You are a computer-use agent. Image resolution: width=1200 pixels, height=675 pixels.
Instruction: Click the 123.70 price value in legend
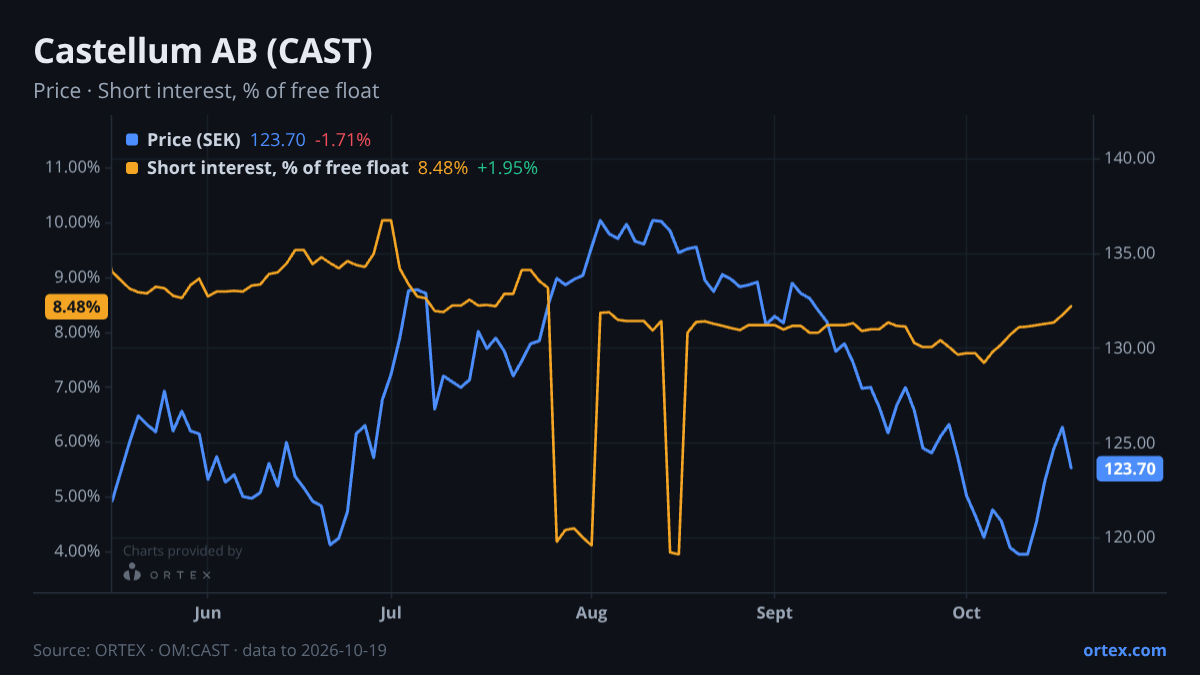(277, 140)
